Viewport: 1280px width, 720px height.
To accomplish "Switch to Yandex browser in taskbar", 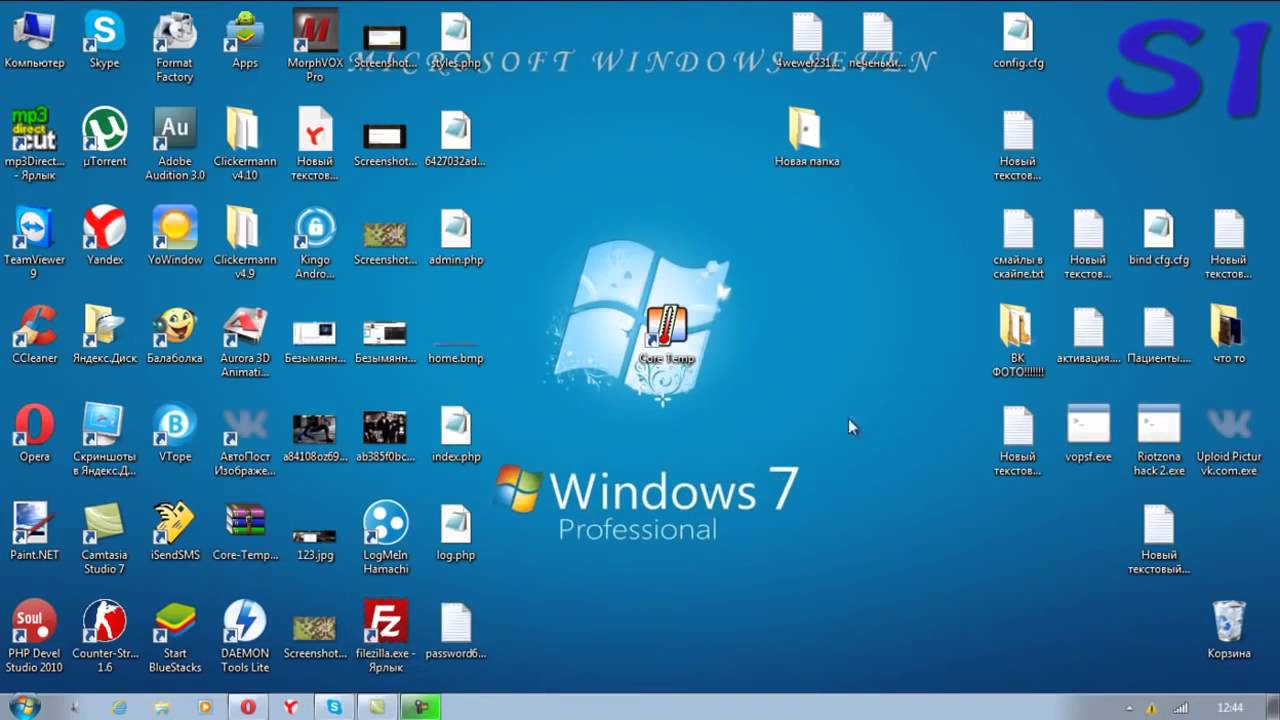I will [291, 707].
